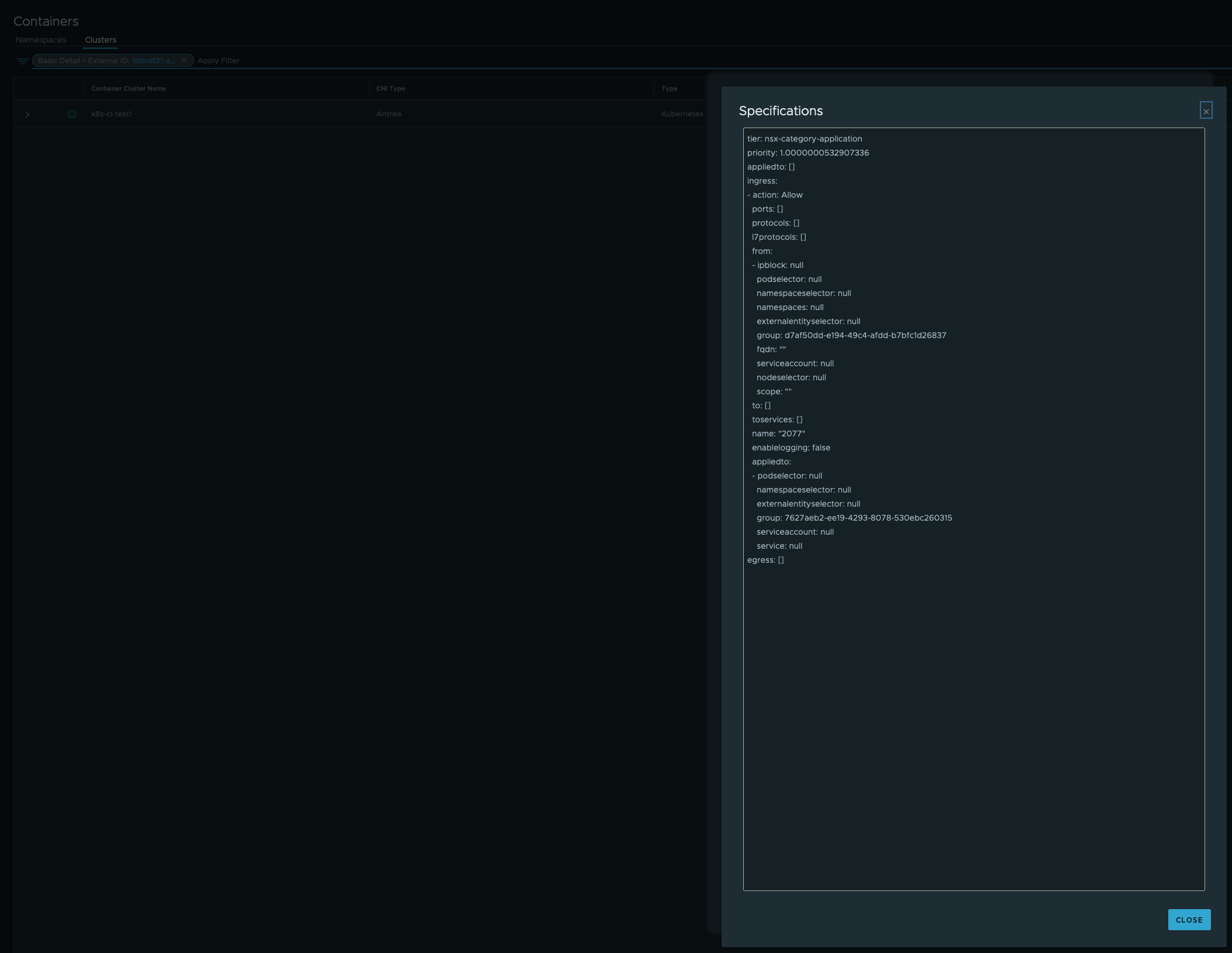Select the Antrea CNI value
Viewport: 1232px width, 953px height.
point(388,114)
